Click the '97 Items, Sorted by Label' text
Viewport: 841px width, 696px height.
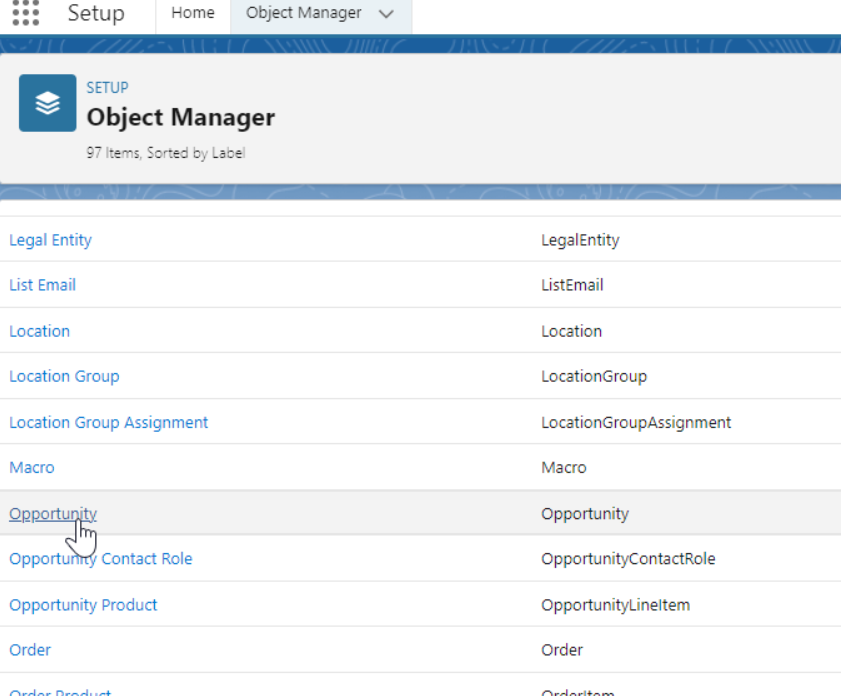tap(166, 153)
